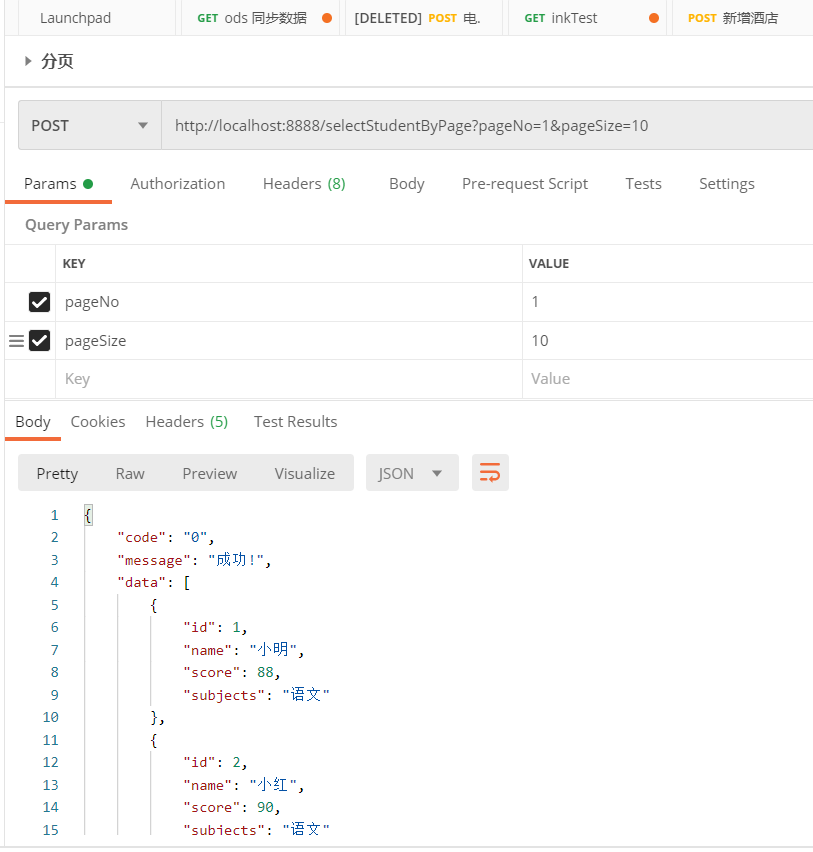Click the "message": "成功!" line
Screen dimensions: 813x852
coord(194,560)
